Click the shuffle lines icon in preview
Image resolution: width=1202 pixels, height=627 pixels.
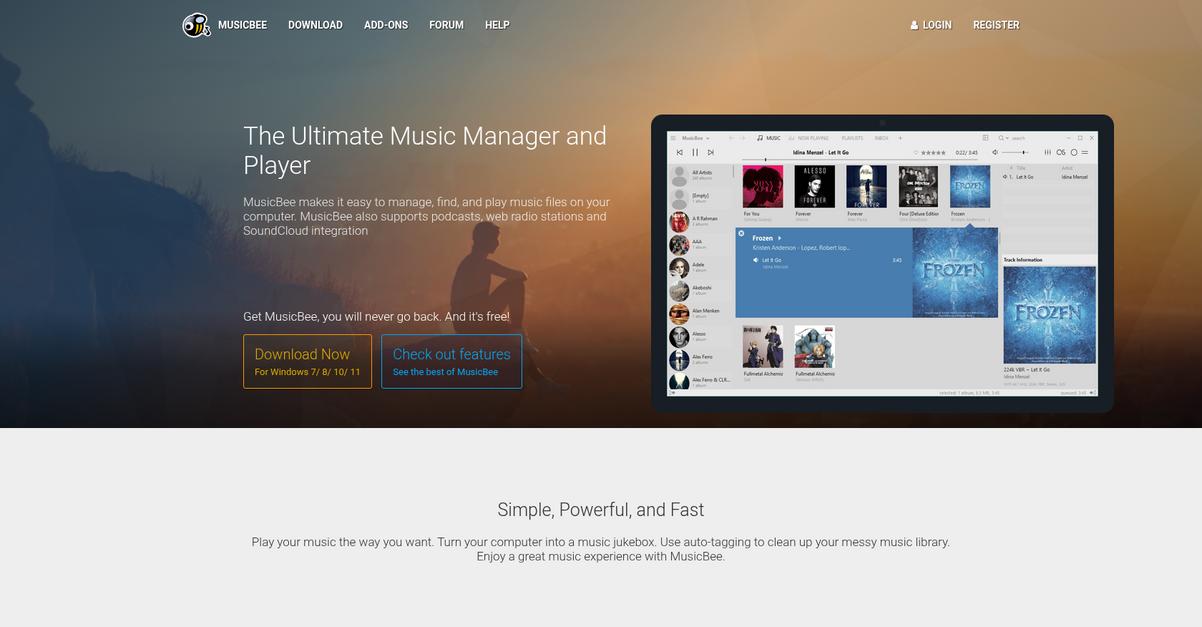pos(1085,152)
